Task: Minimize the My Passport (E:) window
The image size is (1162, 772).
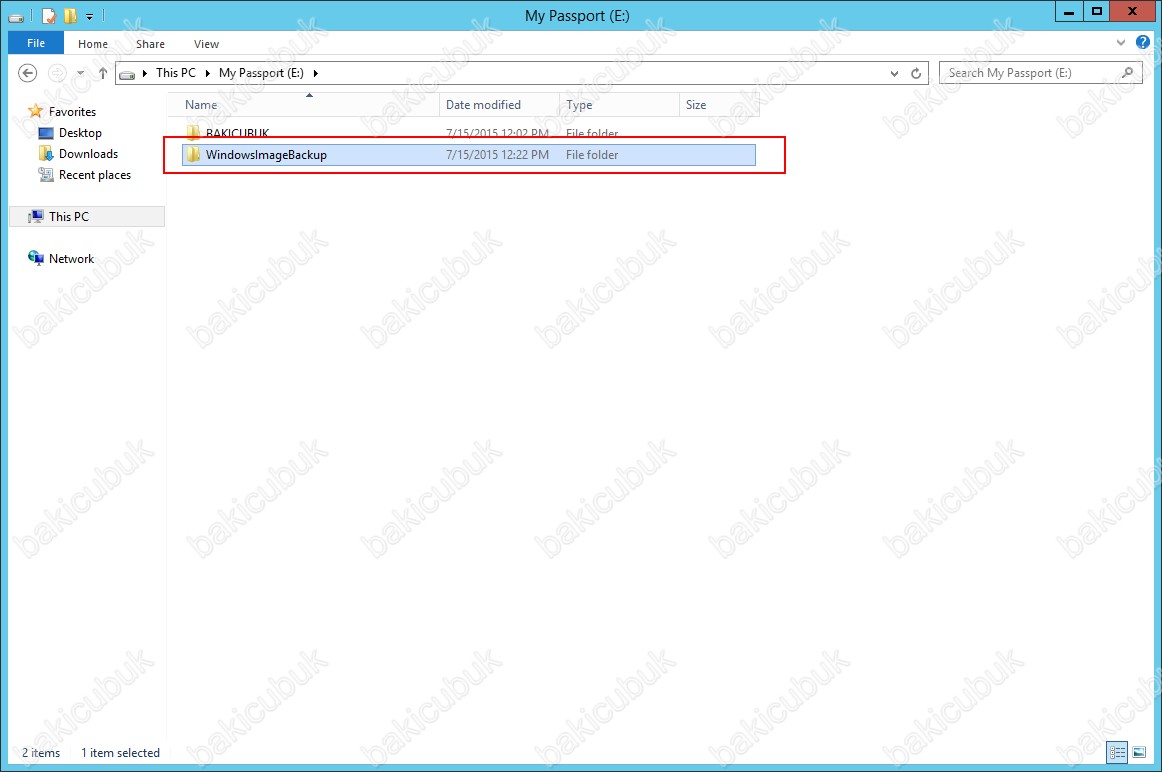Action: point(1069,12)
